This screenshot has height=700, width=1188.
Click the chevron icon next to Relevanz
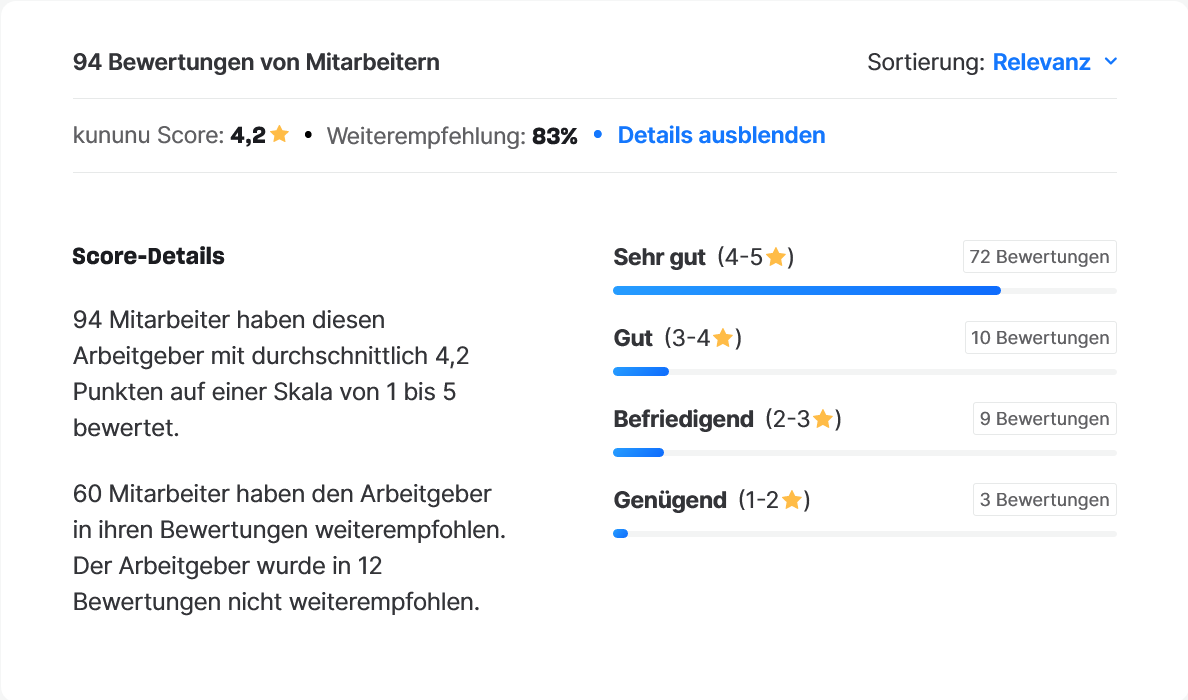1111,61
